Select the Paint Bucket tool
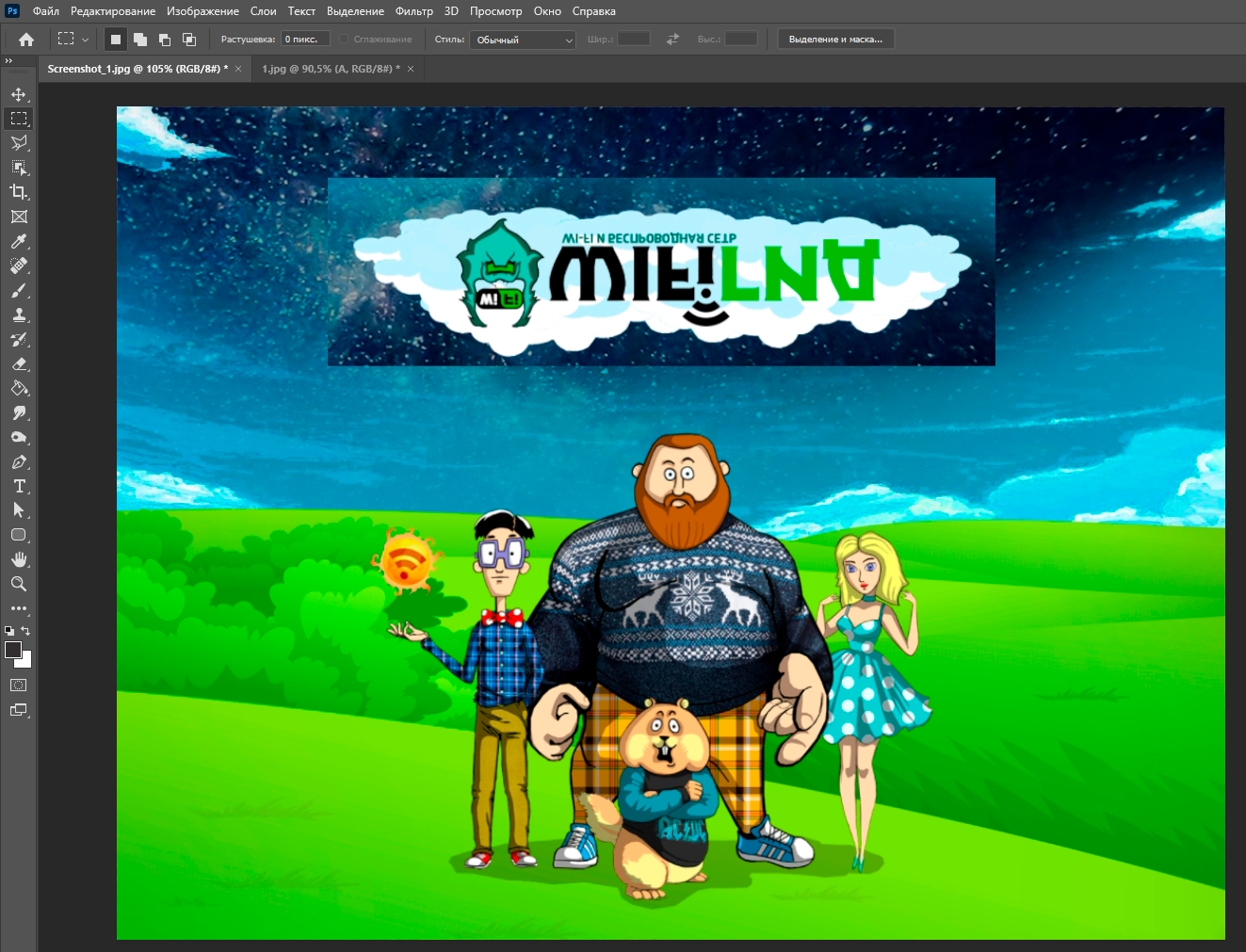1246x952 pixels. click(x=19, y=388)
